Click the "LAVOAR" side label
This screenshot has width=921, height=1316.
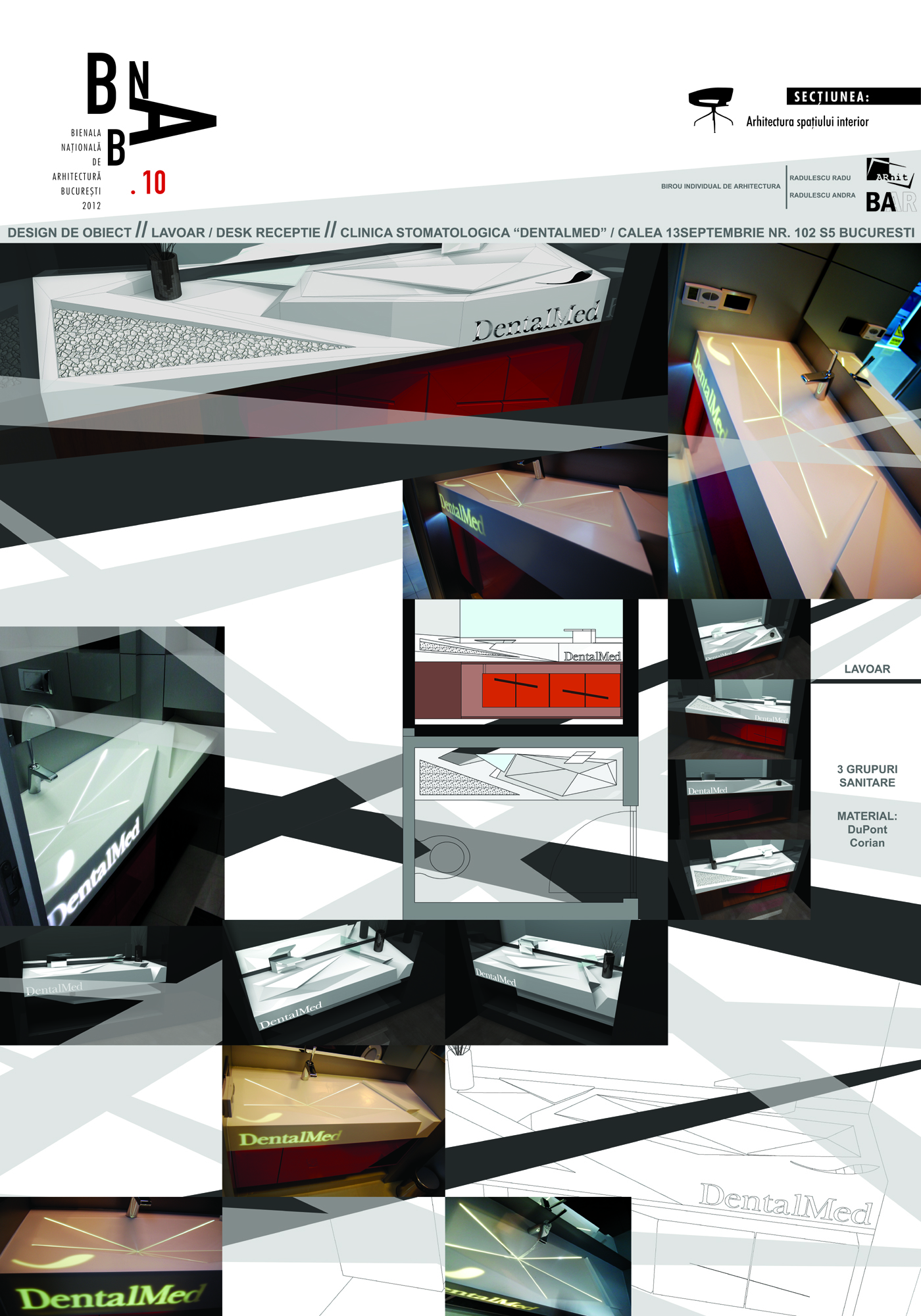tap(867, 669)
